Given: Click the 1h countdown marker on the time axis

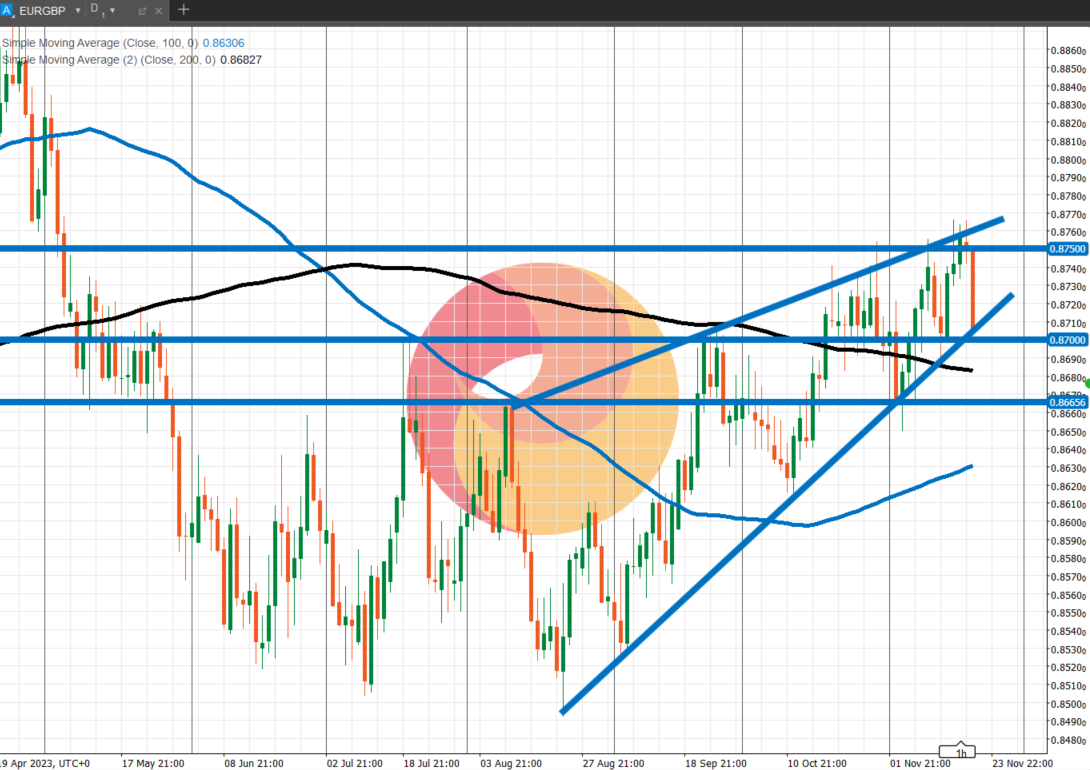Looking at the screenshot, I should [958, 751].
